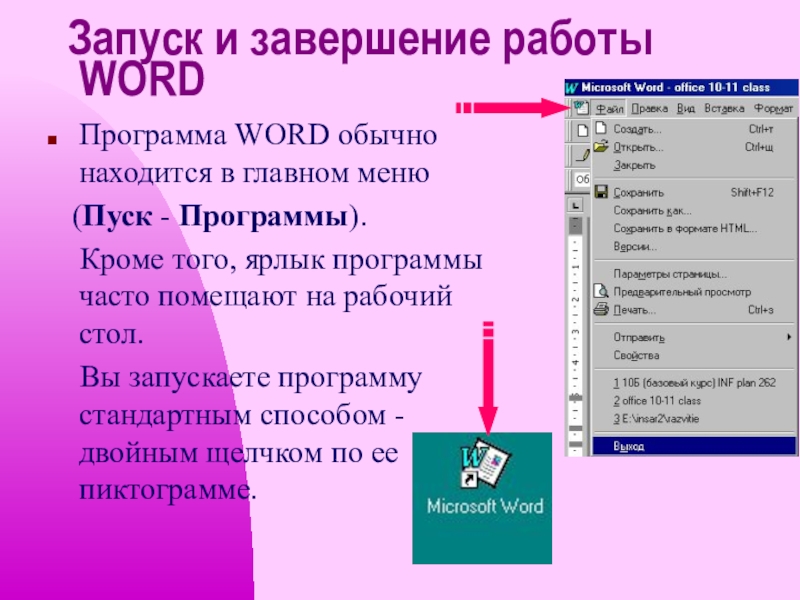
Task: Open the Вид menu
Action: pos(686,109)
